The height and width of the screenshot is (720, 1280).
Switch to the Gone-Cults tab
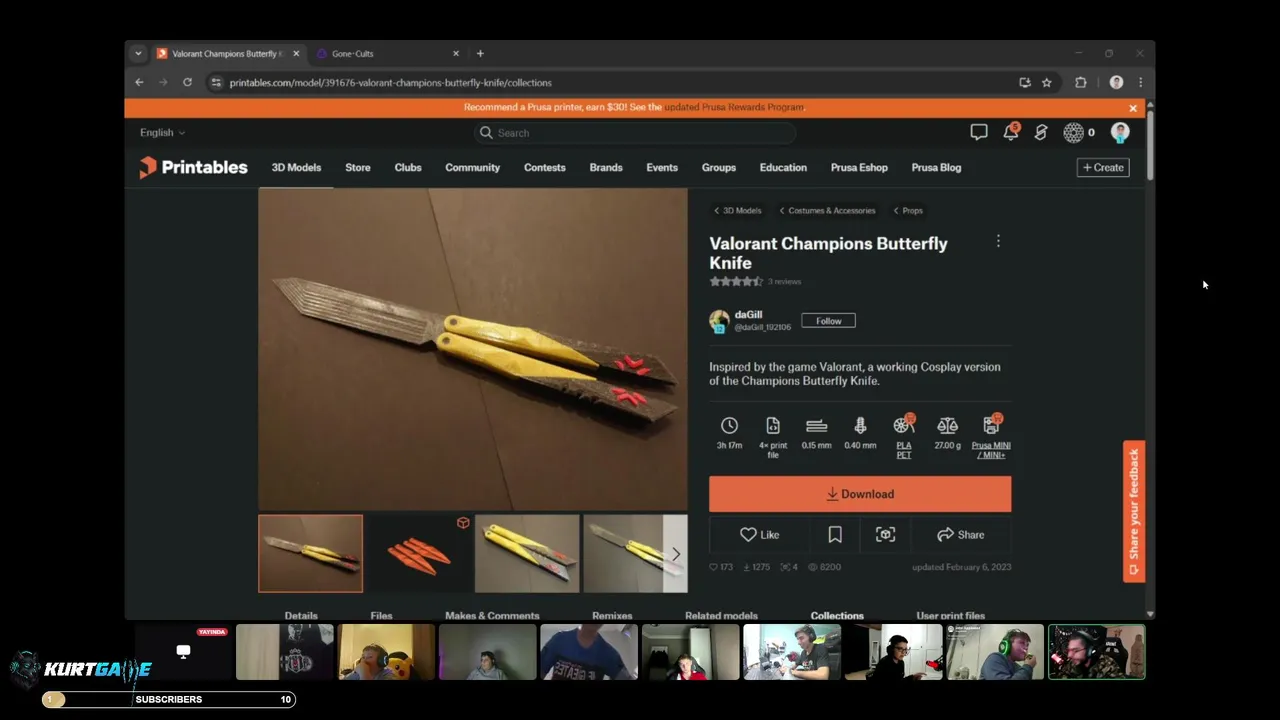point(388,54)
